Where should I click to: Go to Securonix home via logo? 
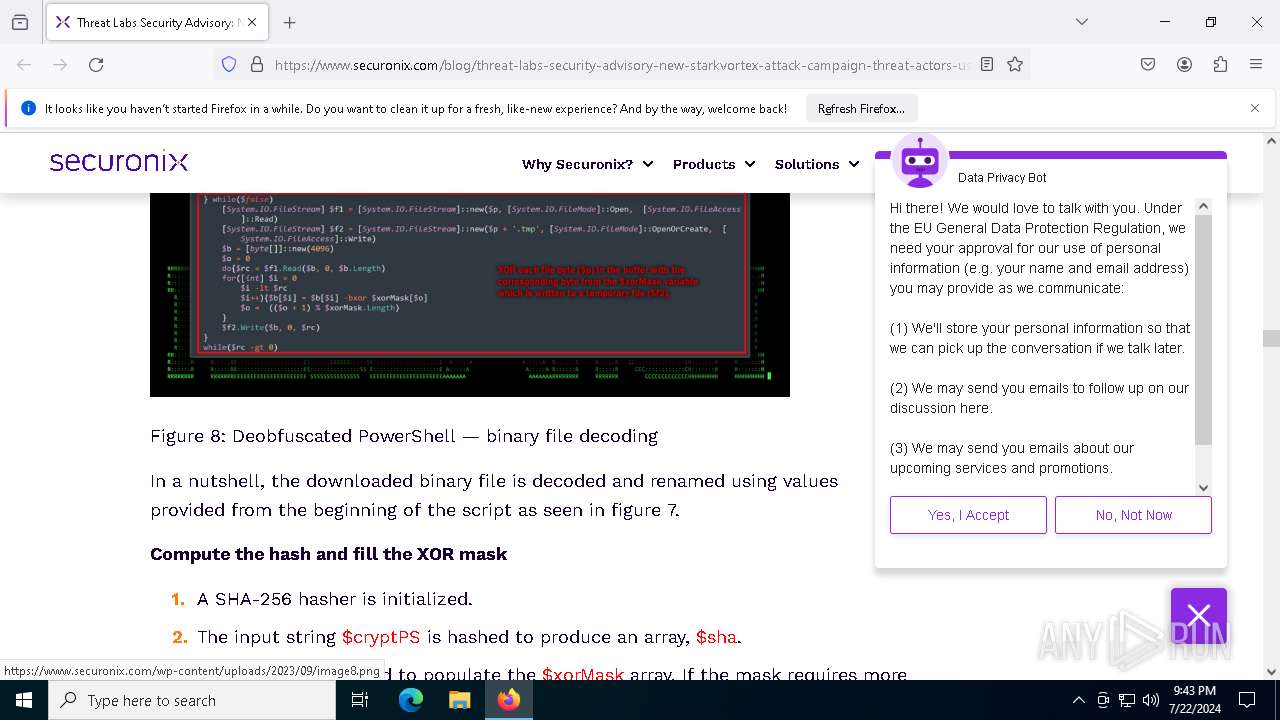tap(119, 162)
